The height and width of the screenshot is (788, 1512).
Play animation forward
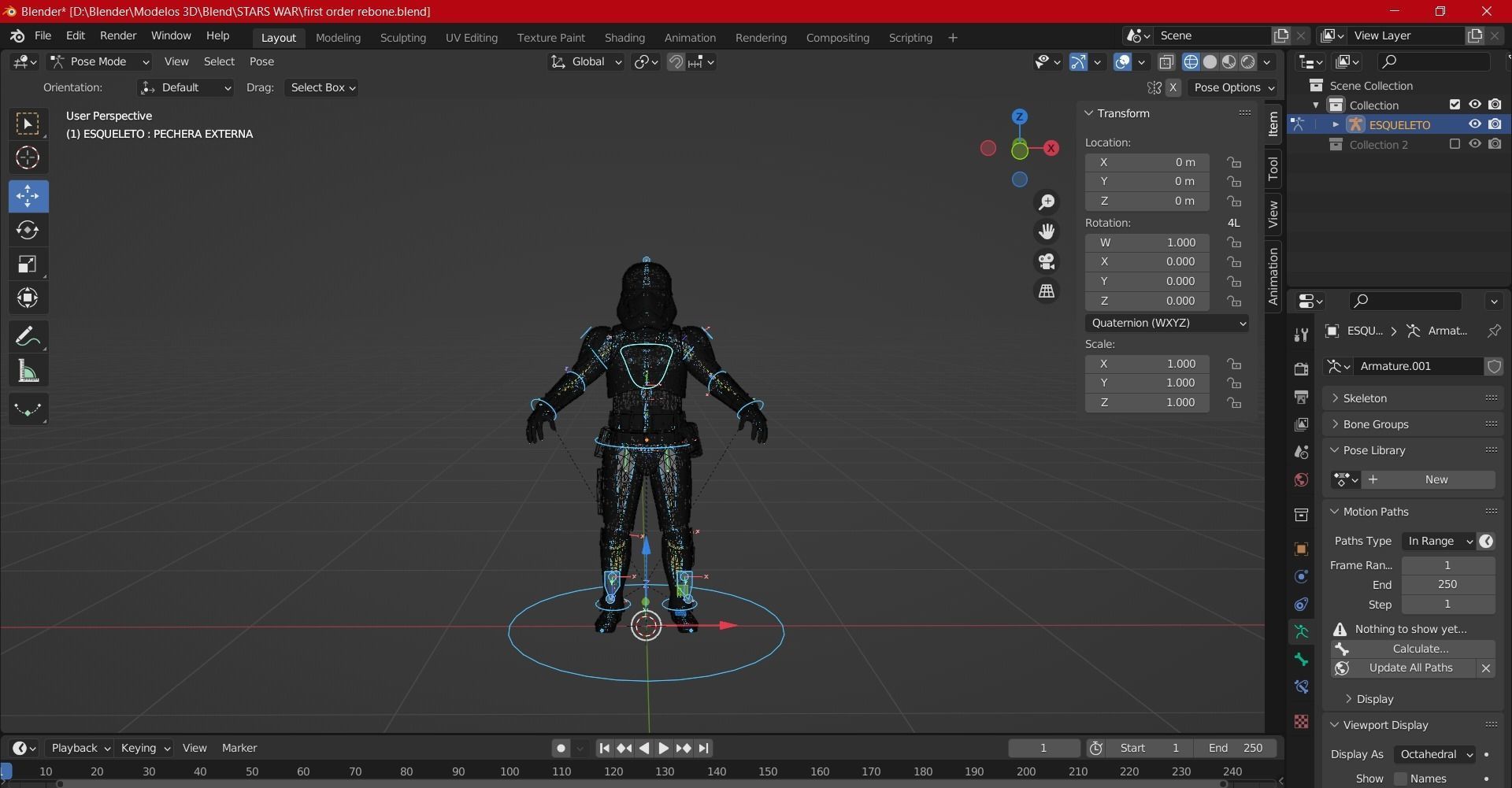tap(663, 748)
